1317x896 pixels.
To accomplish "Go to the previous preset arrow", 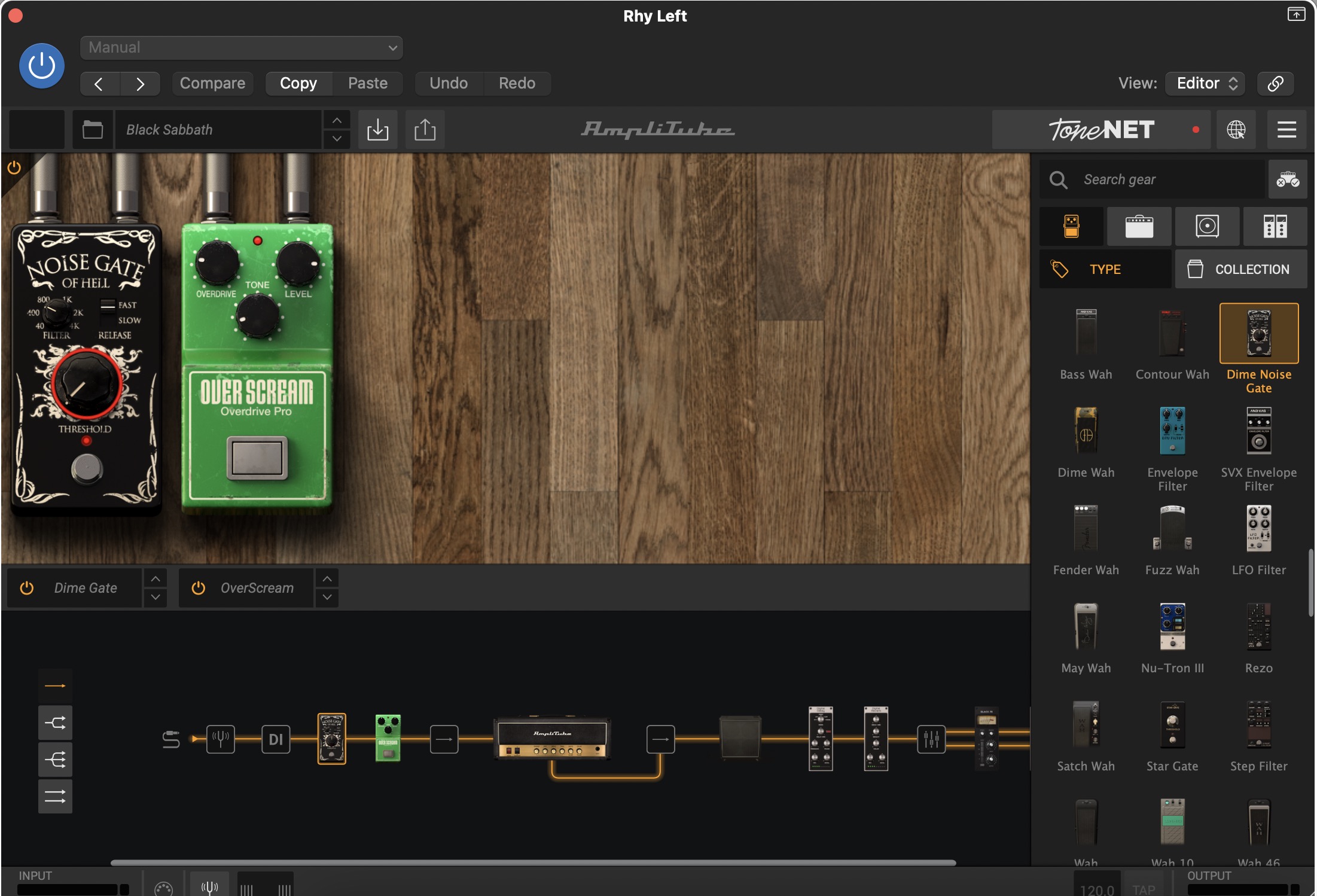I will point(99,84).
